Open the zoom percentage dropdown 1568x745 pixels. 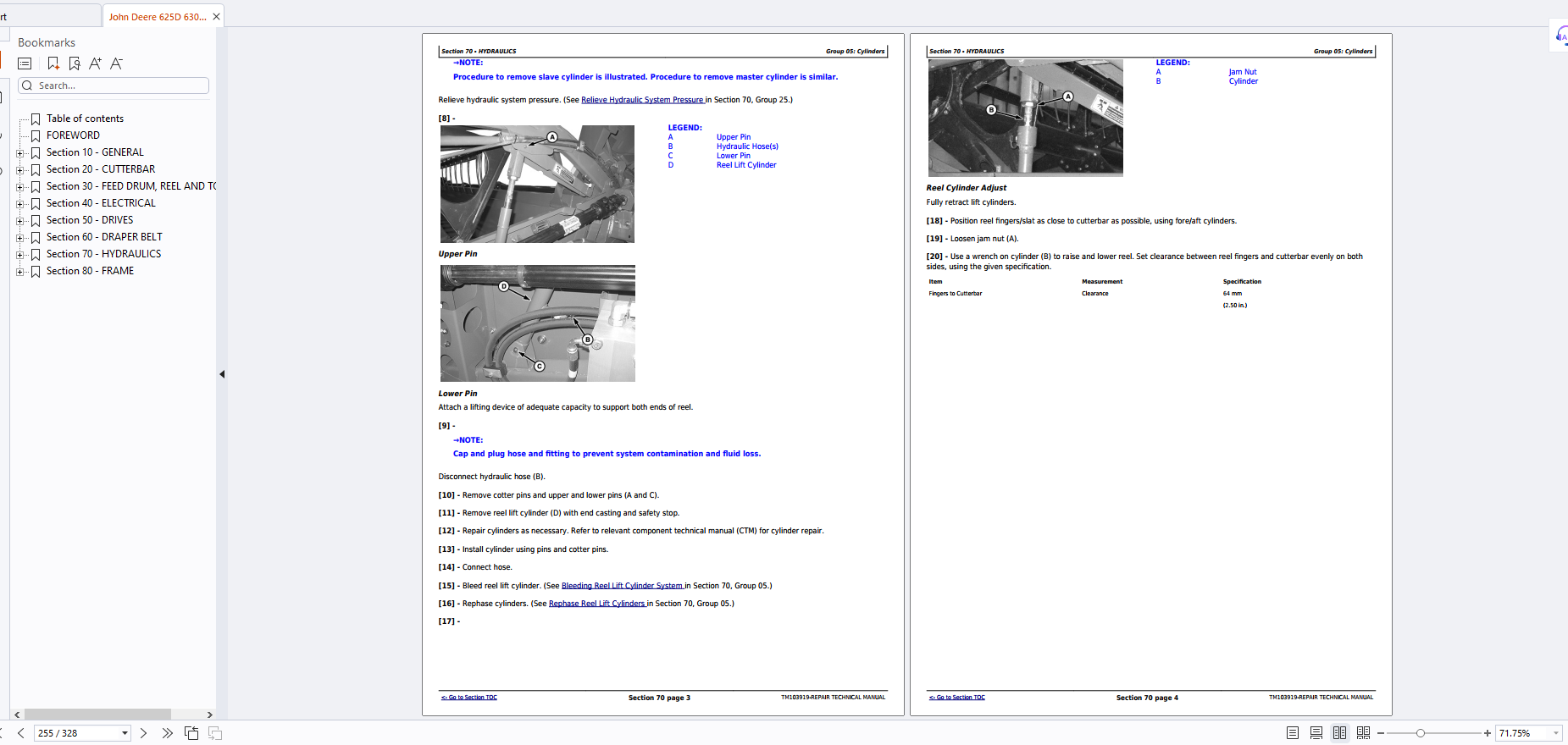coord(1555,733)
